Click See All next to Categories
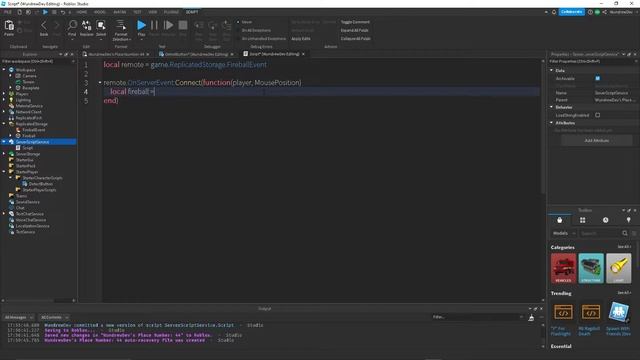 point(624,247)
